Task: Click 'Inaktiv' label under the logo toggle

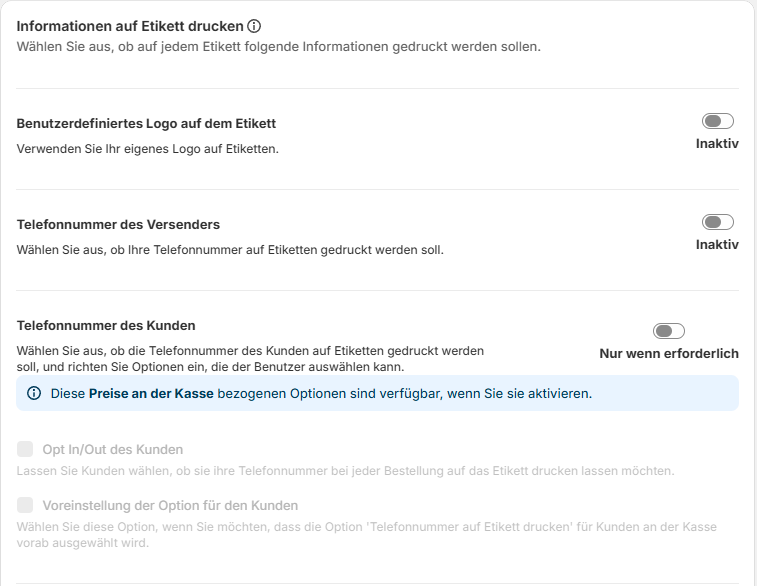Action: (x=717, y=143)
